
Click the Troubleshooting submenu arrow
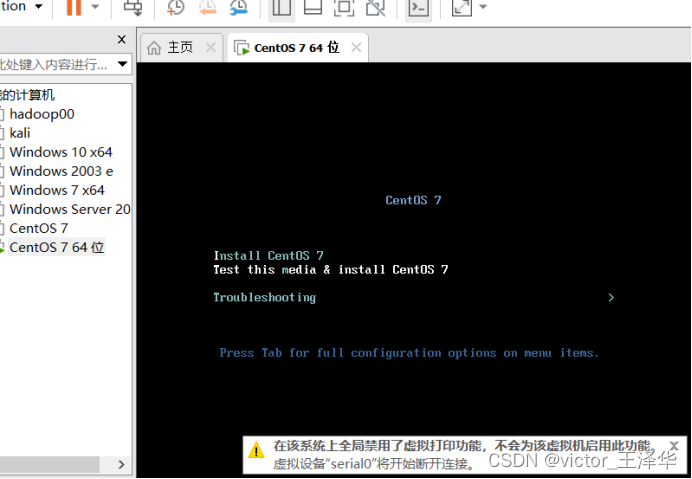pos(611,298)
